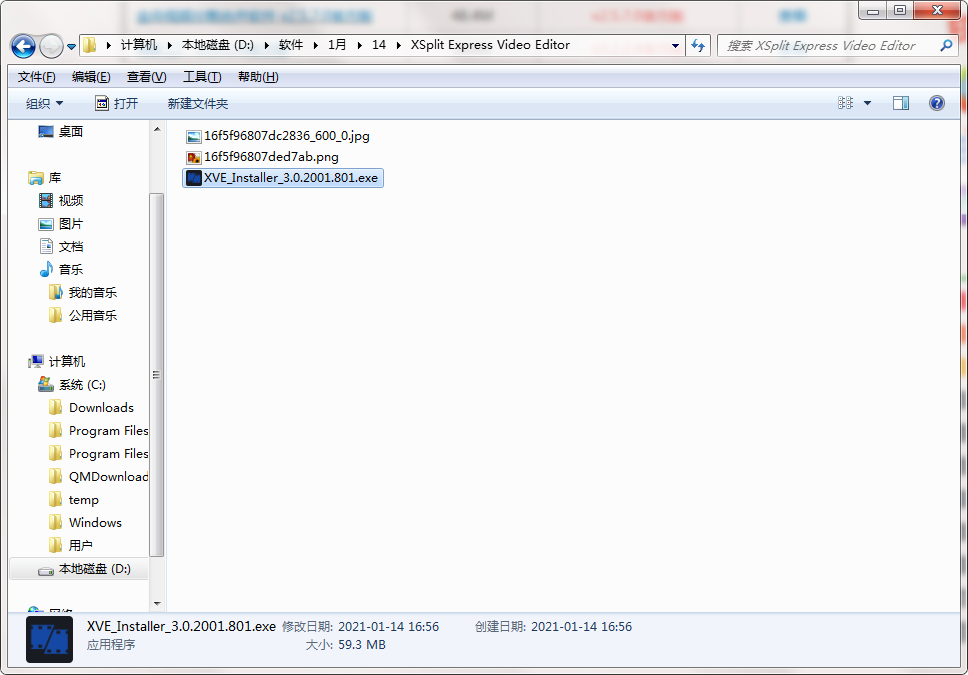The width and height of the screenshot is (968, 675).
Task: Select 1月 in the address breadcrumb
Action: point(337,45)
